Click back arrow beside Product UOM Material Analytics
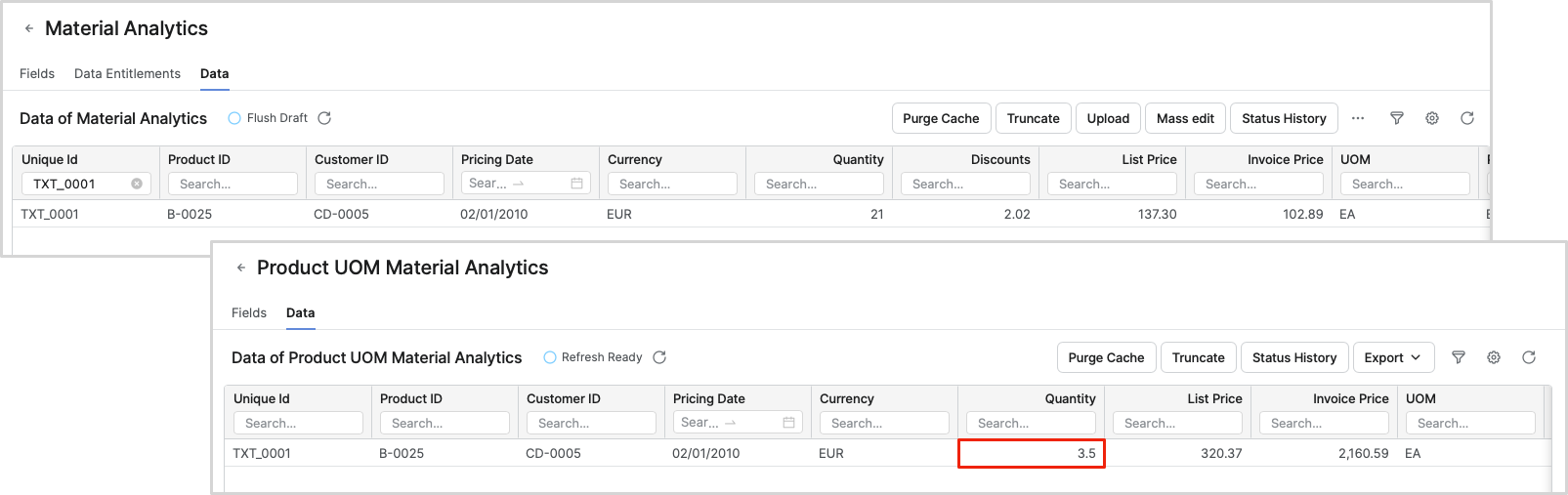This screenshot has height=495, width=1568. click(241, 268)
